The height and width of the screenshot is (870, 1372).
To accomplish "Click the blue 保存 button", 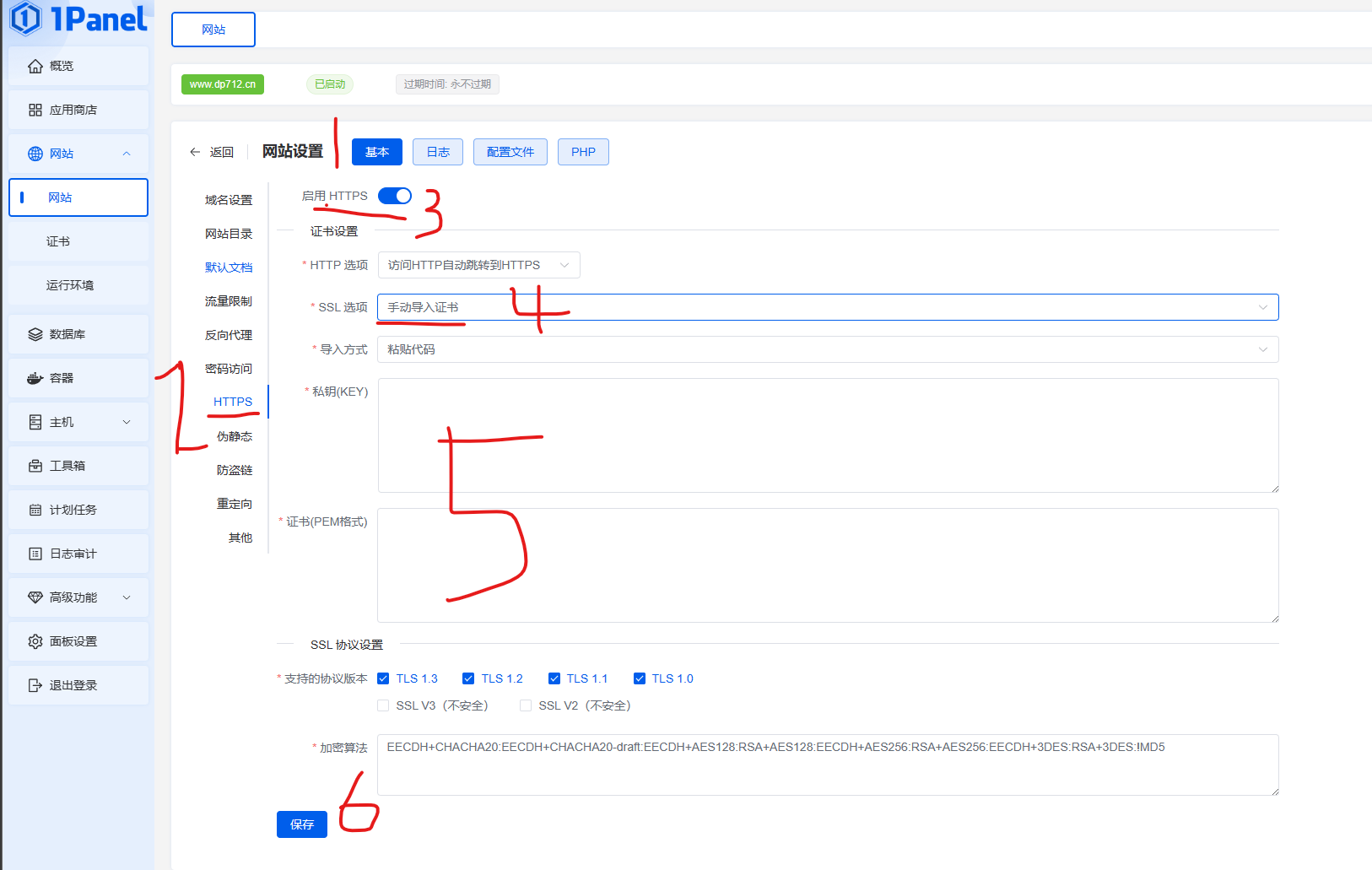I will 301,824.
